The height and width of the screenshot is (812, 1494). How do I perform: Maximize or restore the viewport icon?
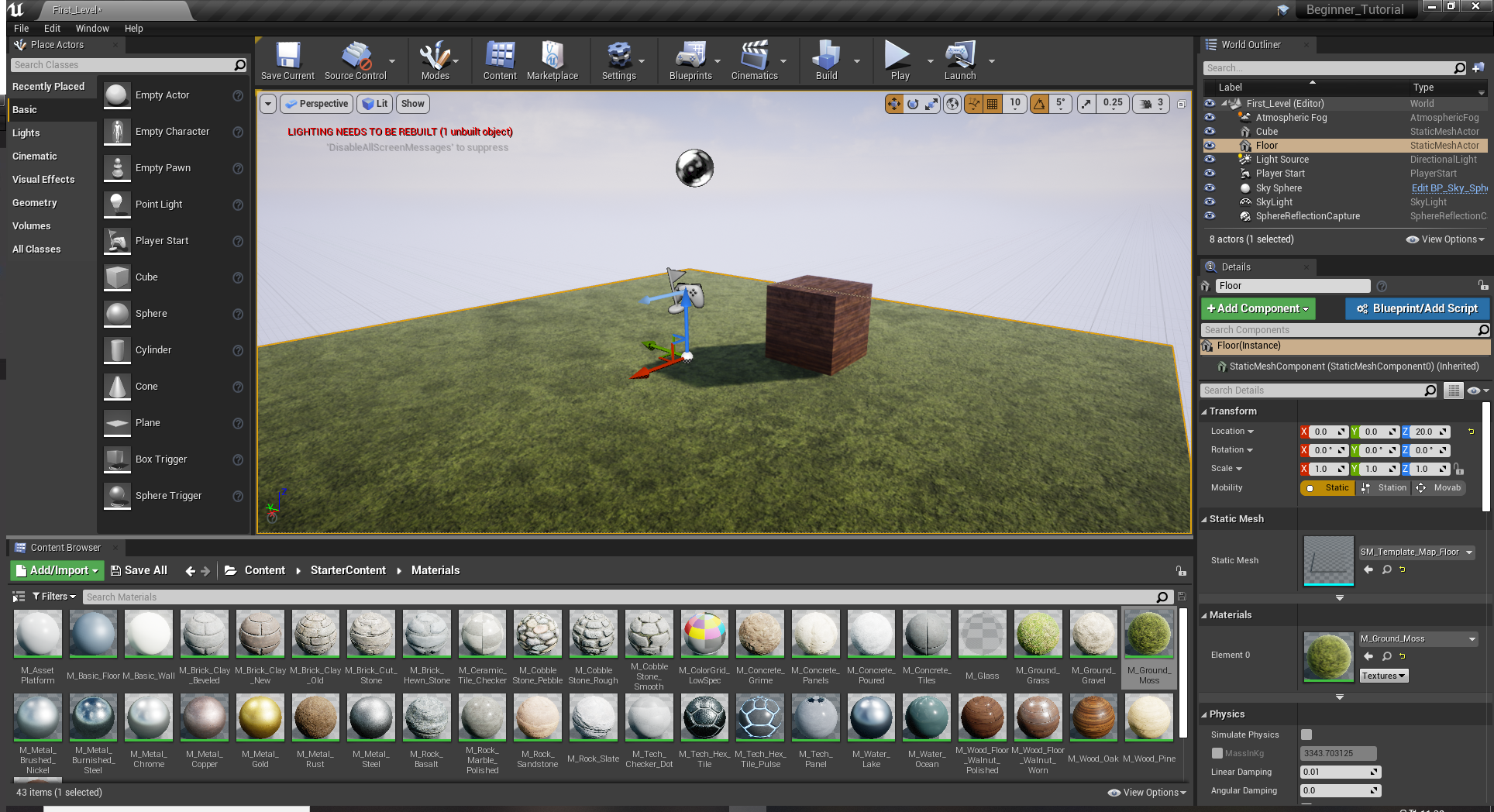point(1182,104)
